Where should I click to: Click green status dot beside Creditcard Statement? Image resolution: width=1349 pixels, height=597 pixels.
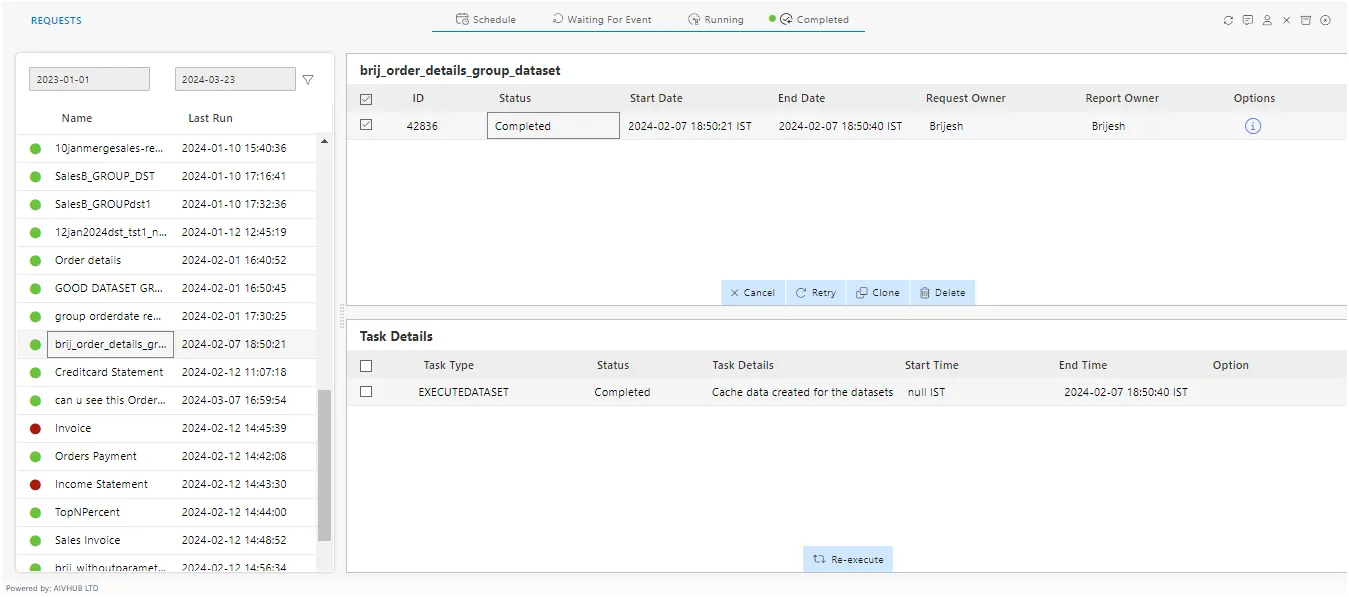pos(35,373)
